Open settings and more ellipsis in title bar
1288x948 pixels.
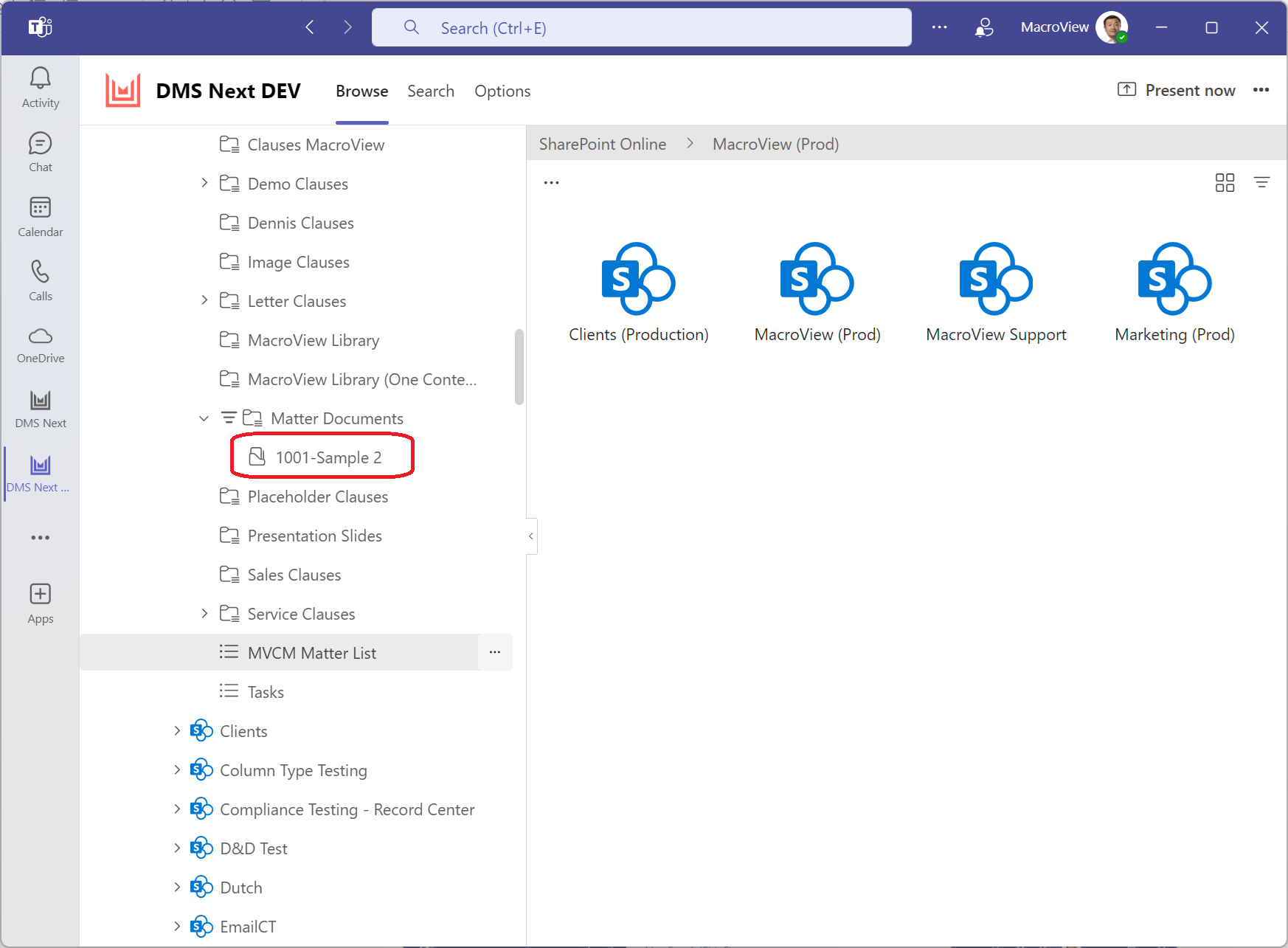pos(939,28)
